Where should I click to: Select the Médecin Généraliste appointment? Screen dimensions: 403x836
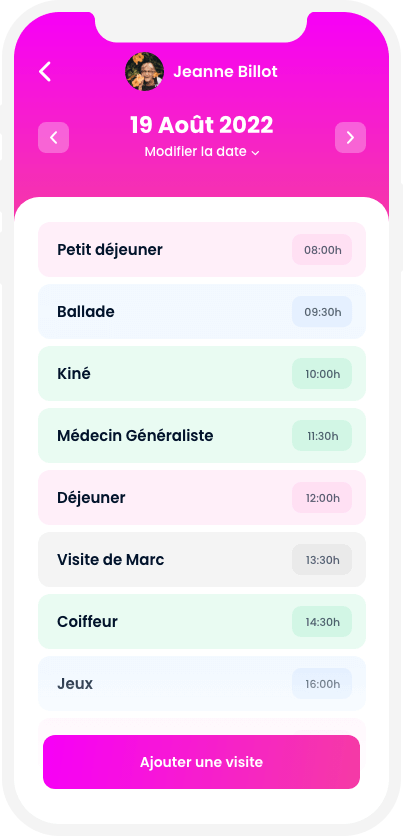(202, 436)
